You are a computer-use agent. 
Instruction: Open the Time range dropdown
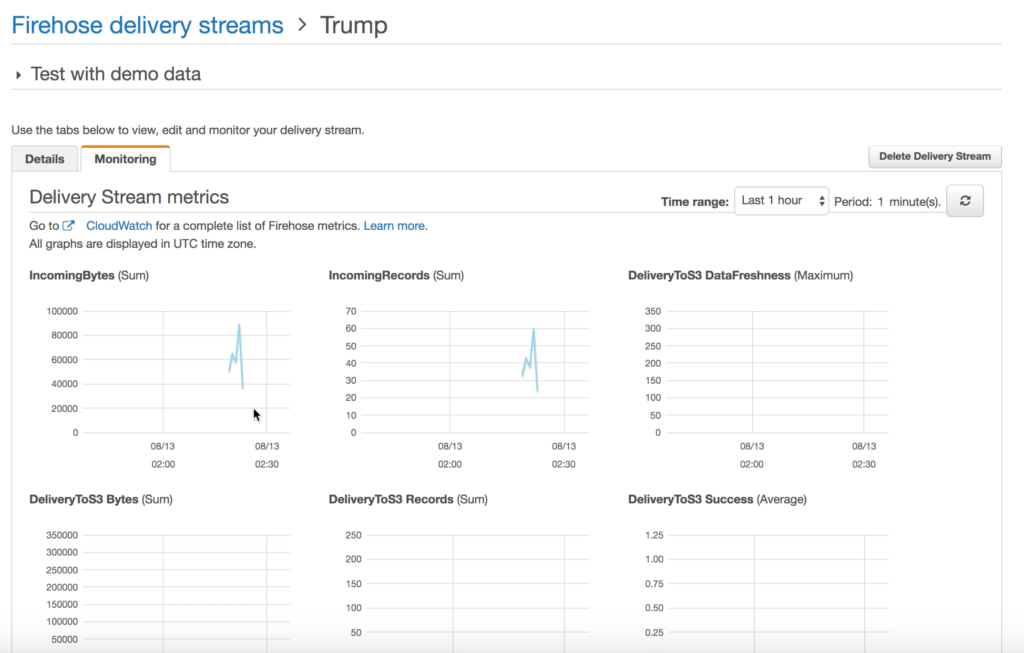click(x=782, y=201)
